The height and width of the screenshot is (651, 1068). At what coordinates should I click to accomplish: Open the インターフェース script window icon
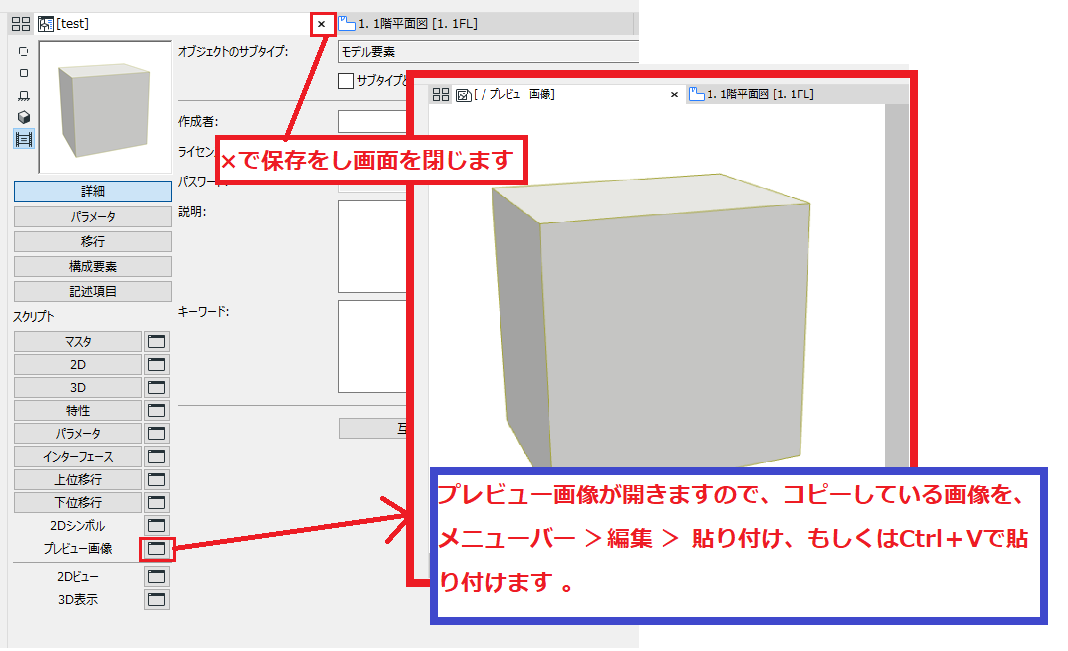(157, 456)
